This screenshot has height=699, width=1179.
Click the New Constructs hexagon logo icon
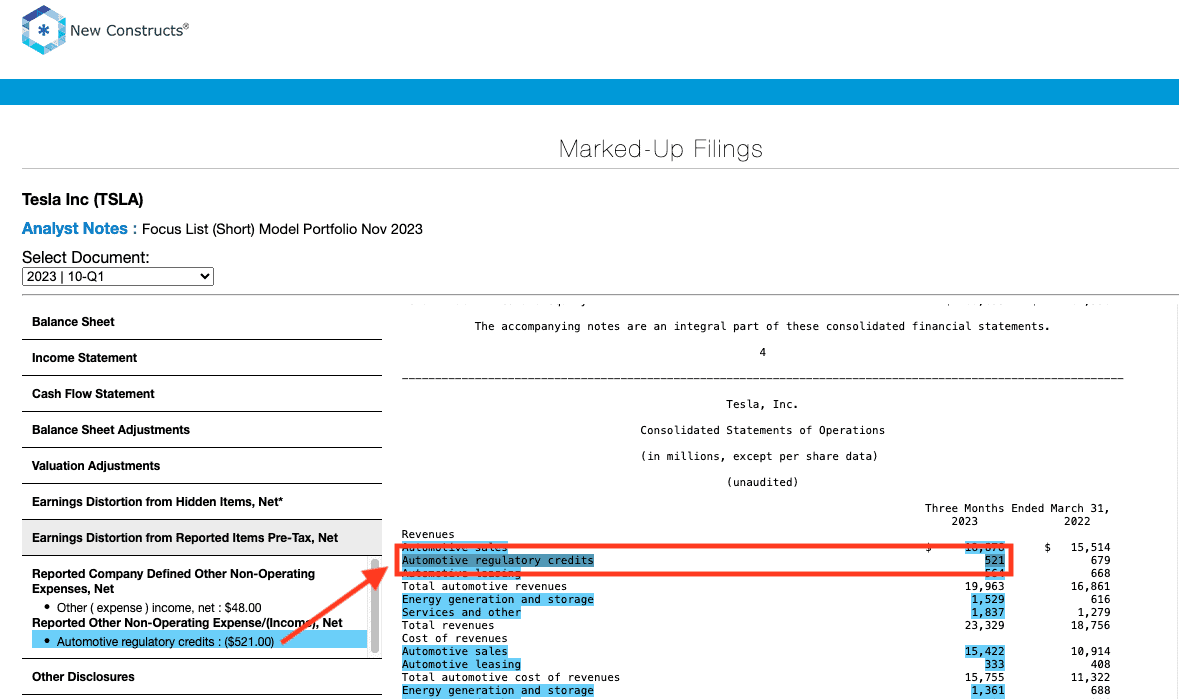tap(44, 30)
